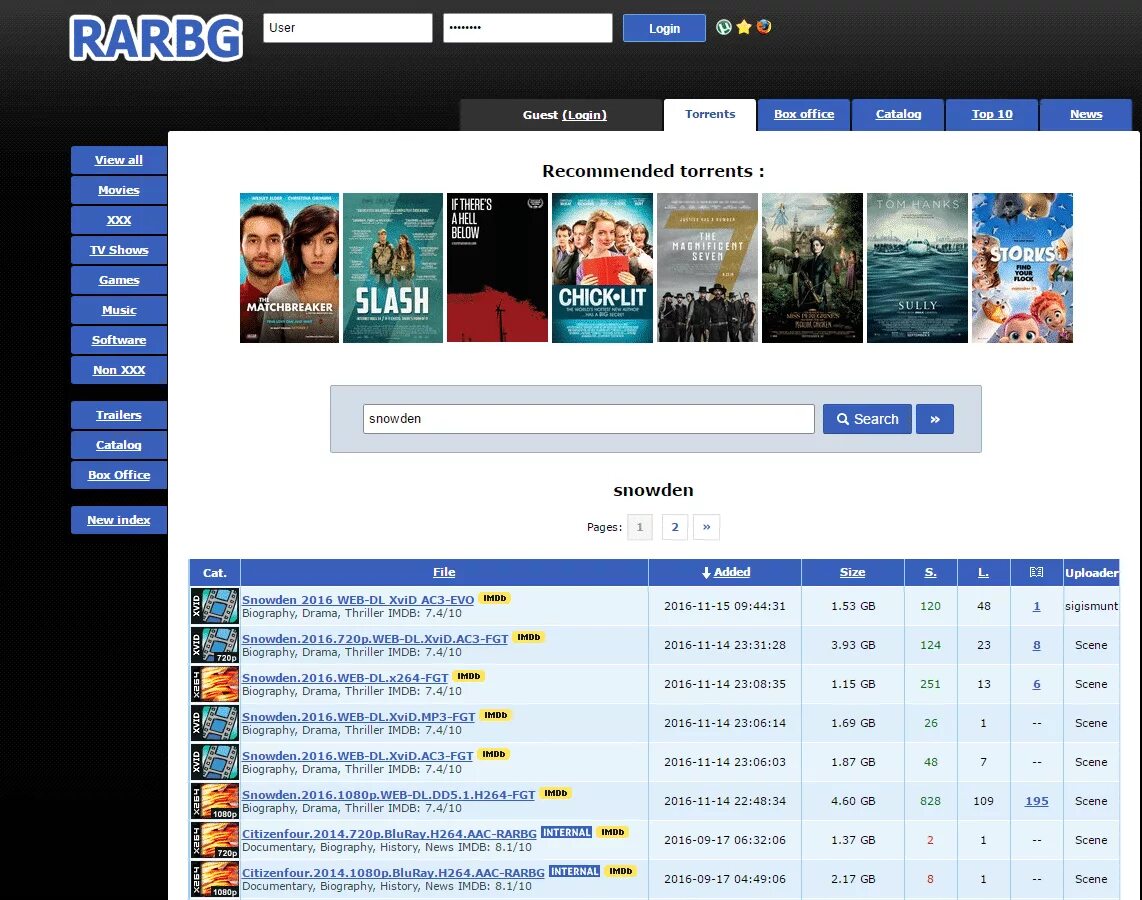Click IMDB badge on Snowden.2016.720p.WEB-DL.XviD.AC3-FGT
Image resolution: width=1142 pixels, height=900 pixels.
(x=529, y=637)
